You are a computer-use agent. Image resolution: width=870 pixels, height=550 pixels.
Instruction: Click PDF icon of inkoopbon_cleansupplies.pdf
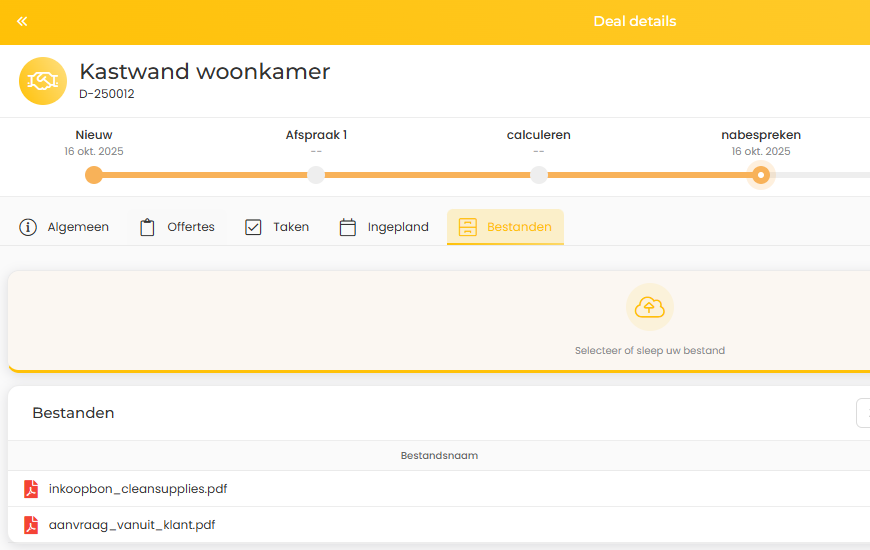(31, 489)
